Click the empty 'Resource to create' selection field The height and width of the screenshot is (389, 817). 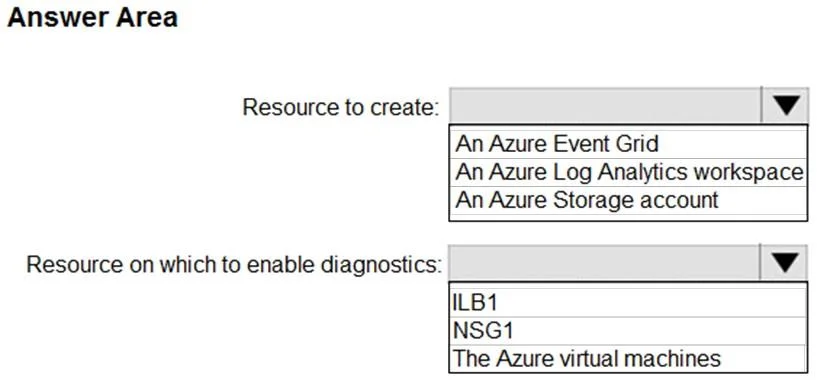click(x=605, y=106)
